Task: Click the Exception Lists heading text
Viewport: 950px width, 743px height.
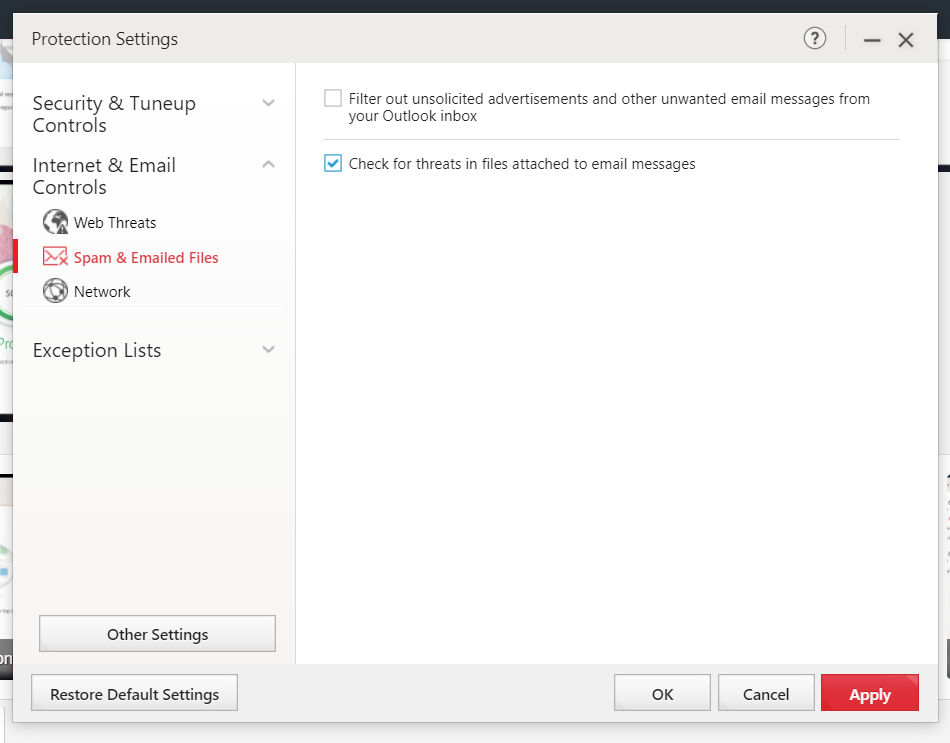Action: click(97, 350)
